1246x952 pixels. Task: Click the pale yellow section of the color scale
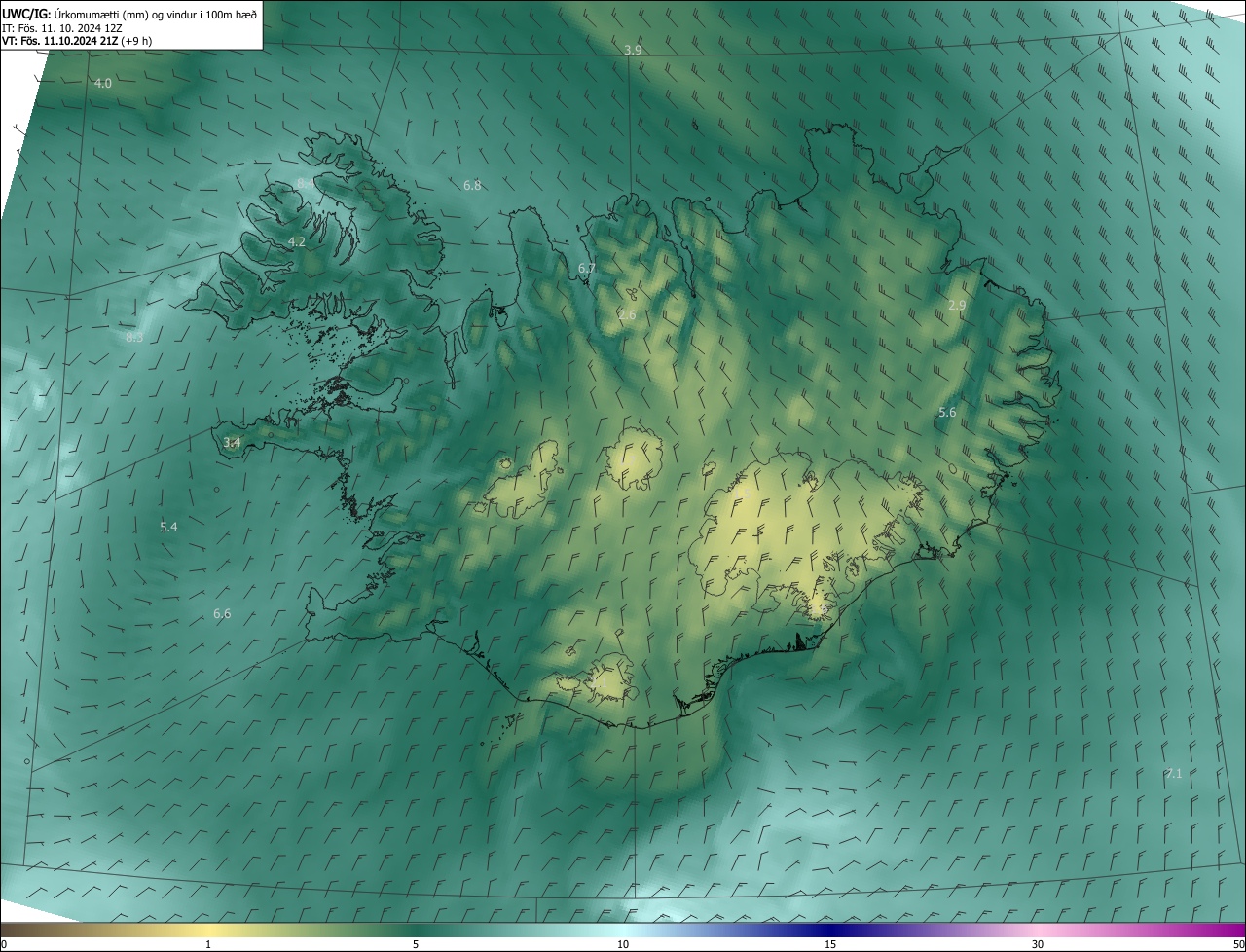pos(208,930)
